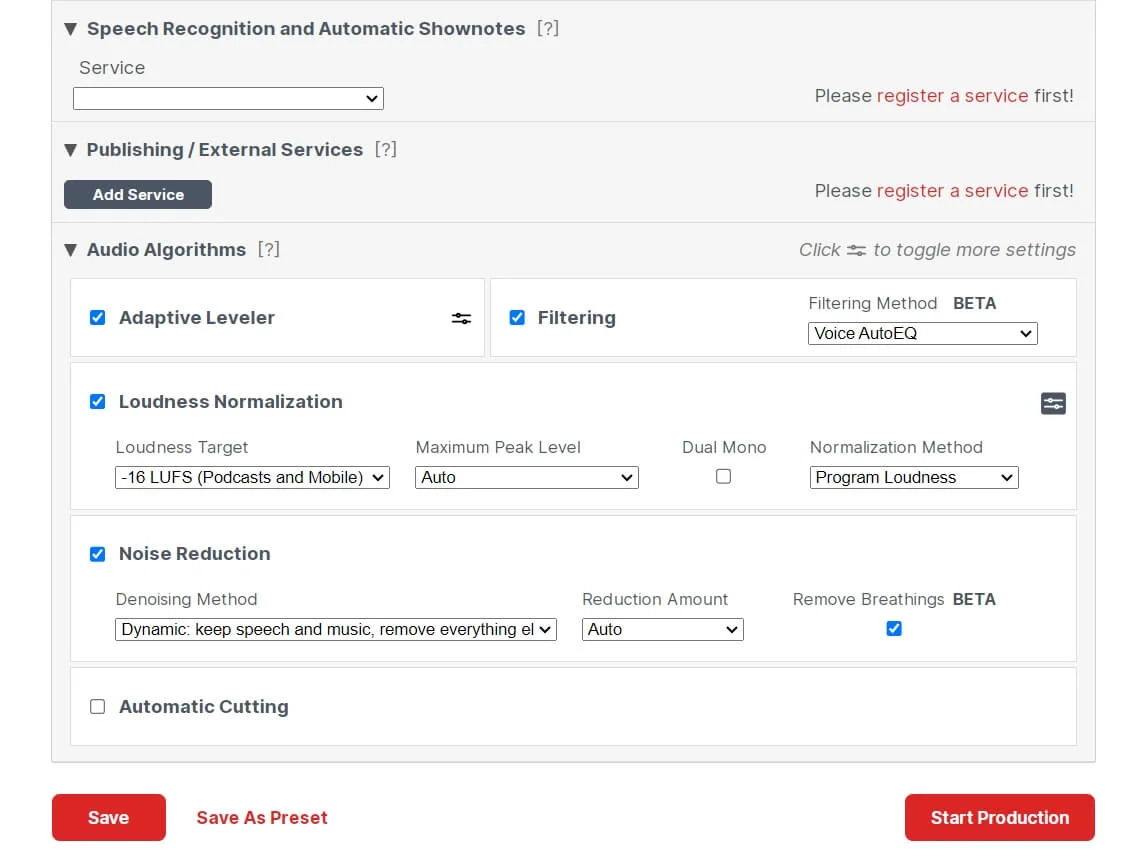Click the Start Production button
This screenshot has height=856, width=1138.
click(x=999, y=818)
